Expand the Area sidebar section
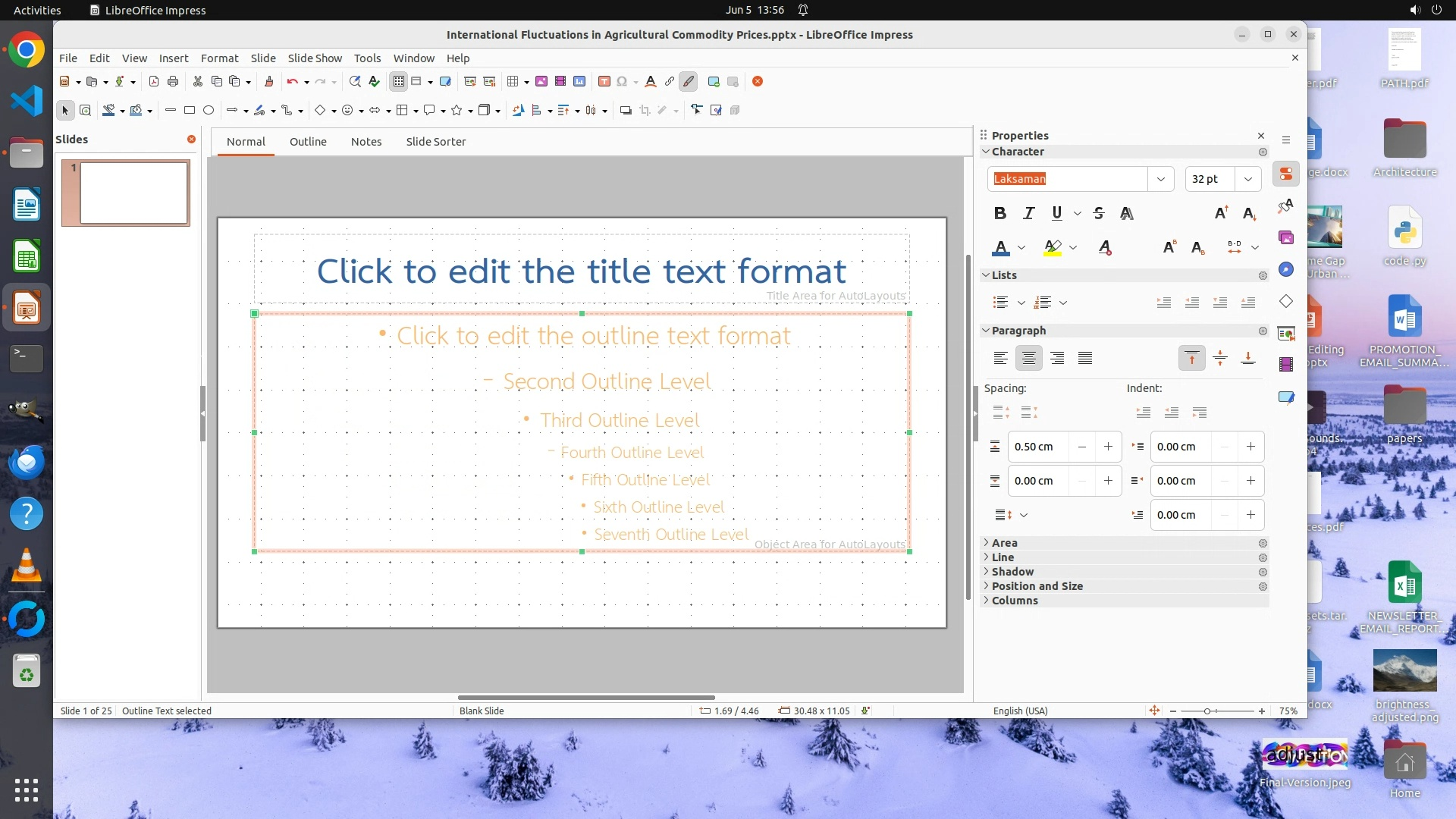 tap(1004, 543)
